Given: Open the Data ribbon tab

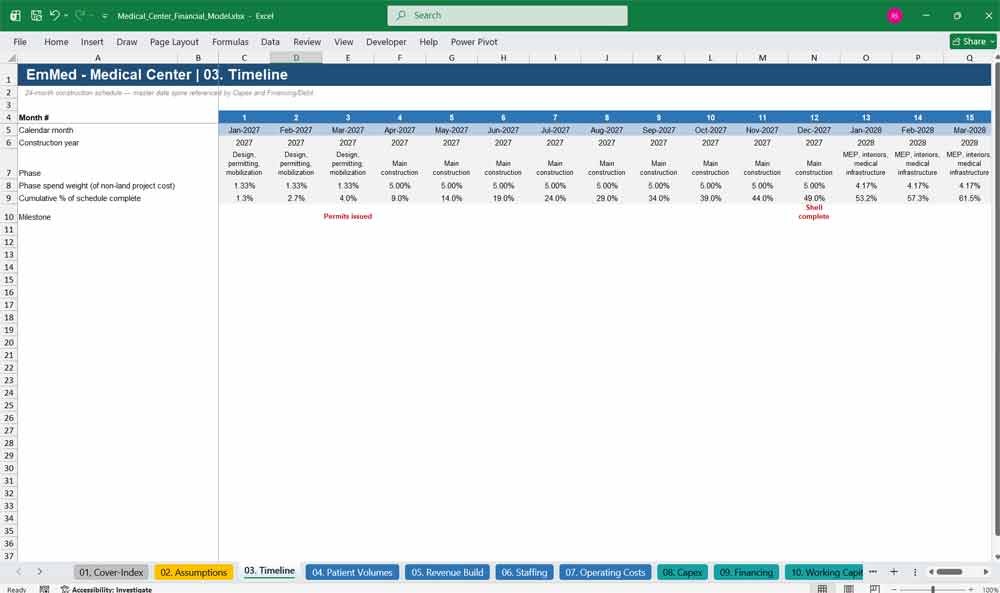Looking at the screenshot, I should pos(270,41).
